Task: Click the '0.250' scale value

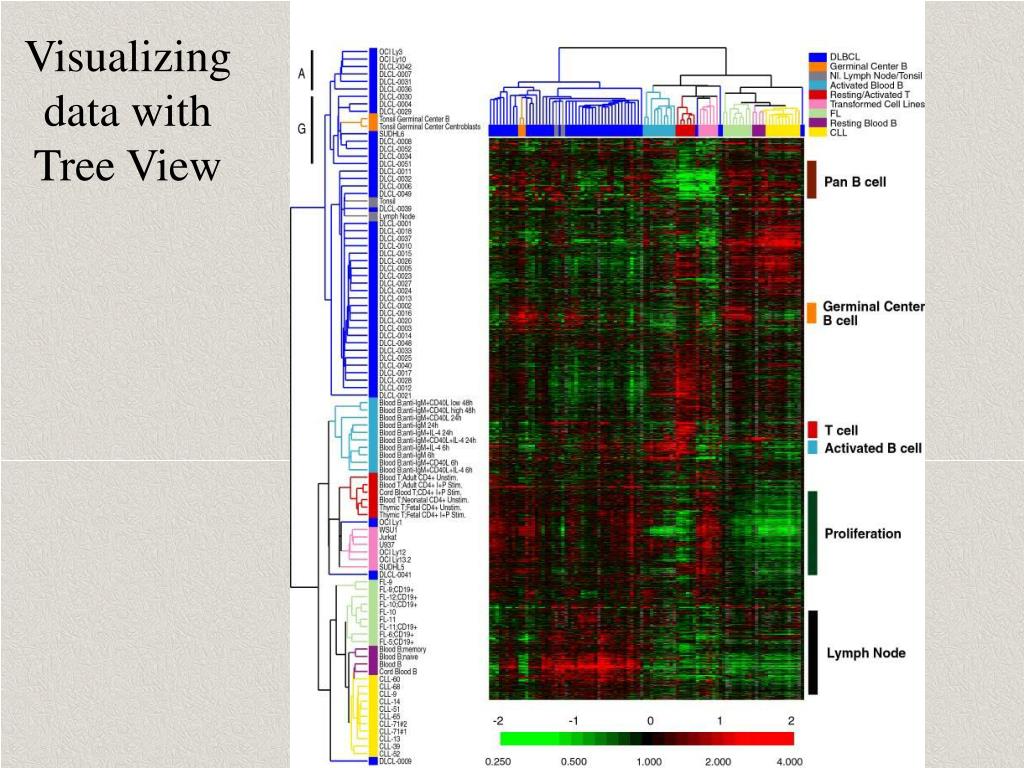Action: 499,761
